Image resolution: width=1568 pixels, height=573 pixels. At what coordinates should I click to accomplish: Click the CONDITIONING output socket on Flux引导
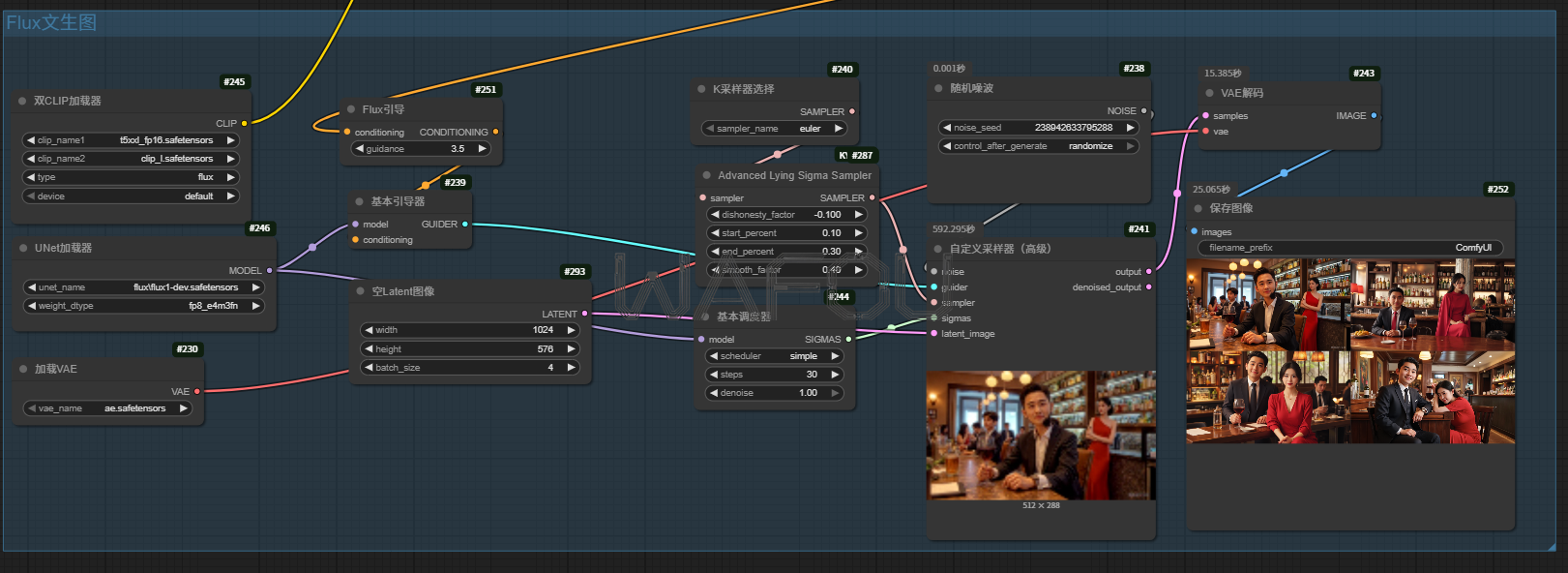[x=495, y=132]
